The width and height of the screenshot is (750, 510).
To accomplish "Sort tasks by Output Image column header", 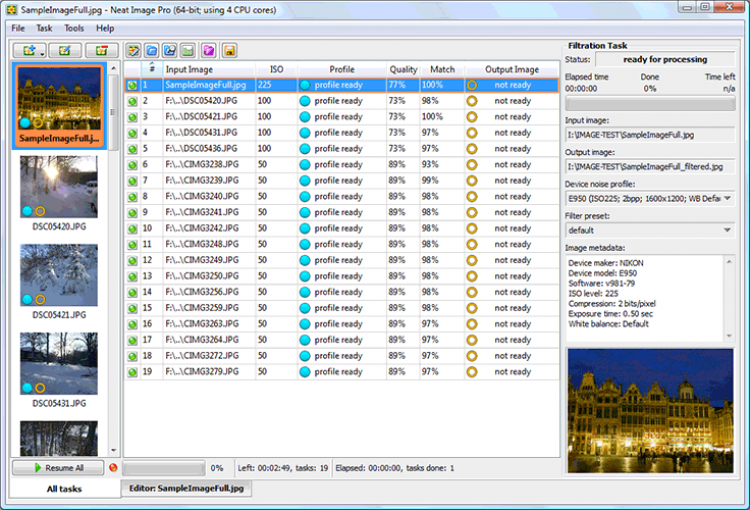I will [512, 69].
